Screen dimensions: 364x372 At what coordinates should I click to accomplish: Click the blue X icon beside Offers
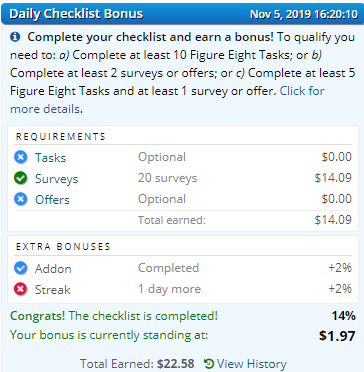(x=20, y=199)
